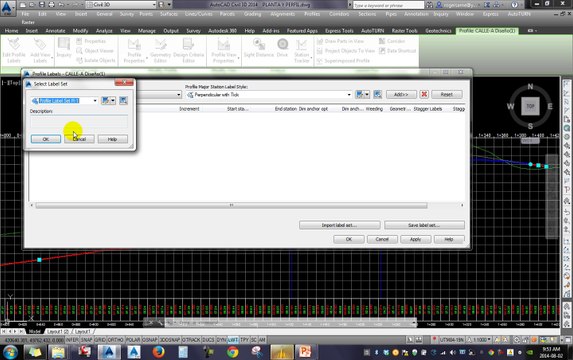This screenshot has height=360, width=573.
Task: Switch to the Geotechnics ribbon tab
Action: click(438, 31)
